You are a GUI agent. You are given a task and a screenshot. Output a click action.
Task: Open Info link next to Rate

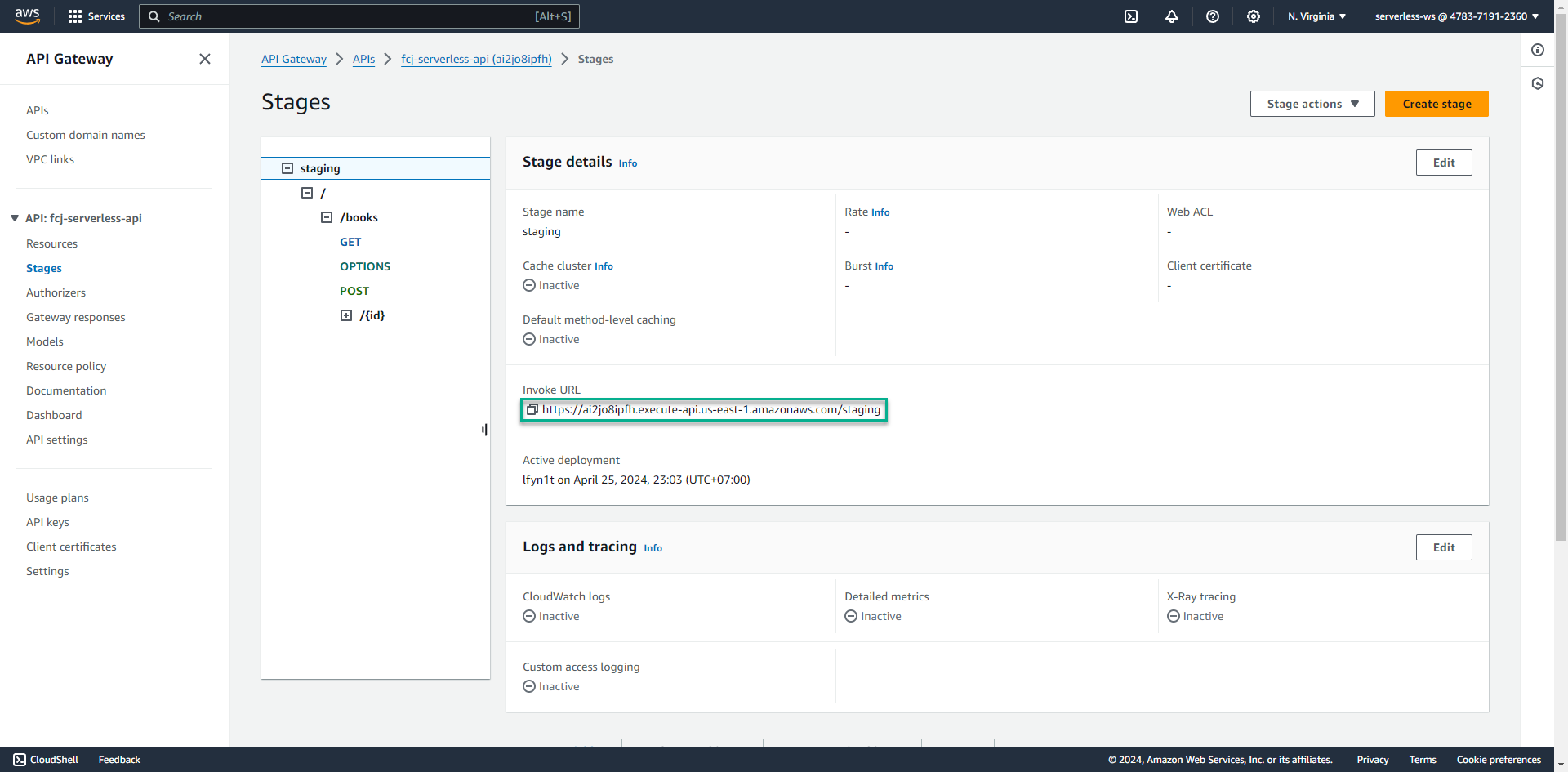(880, 212)
